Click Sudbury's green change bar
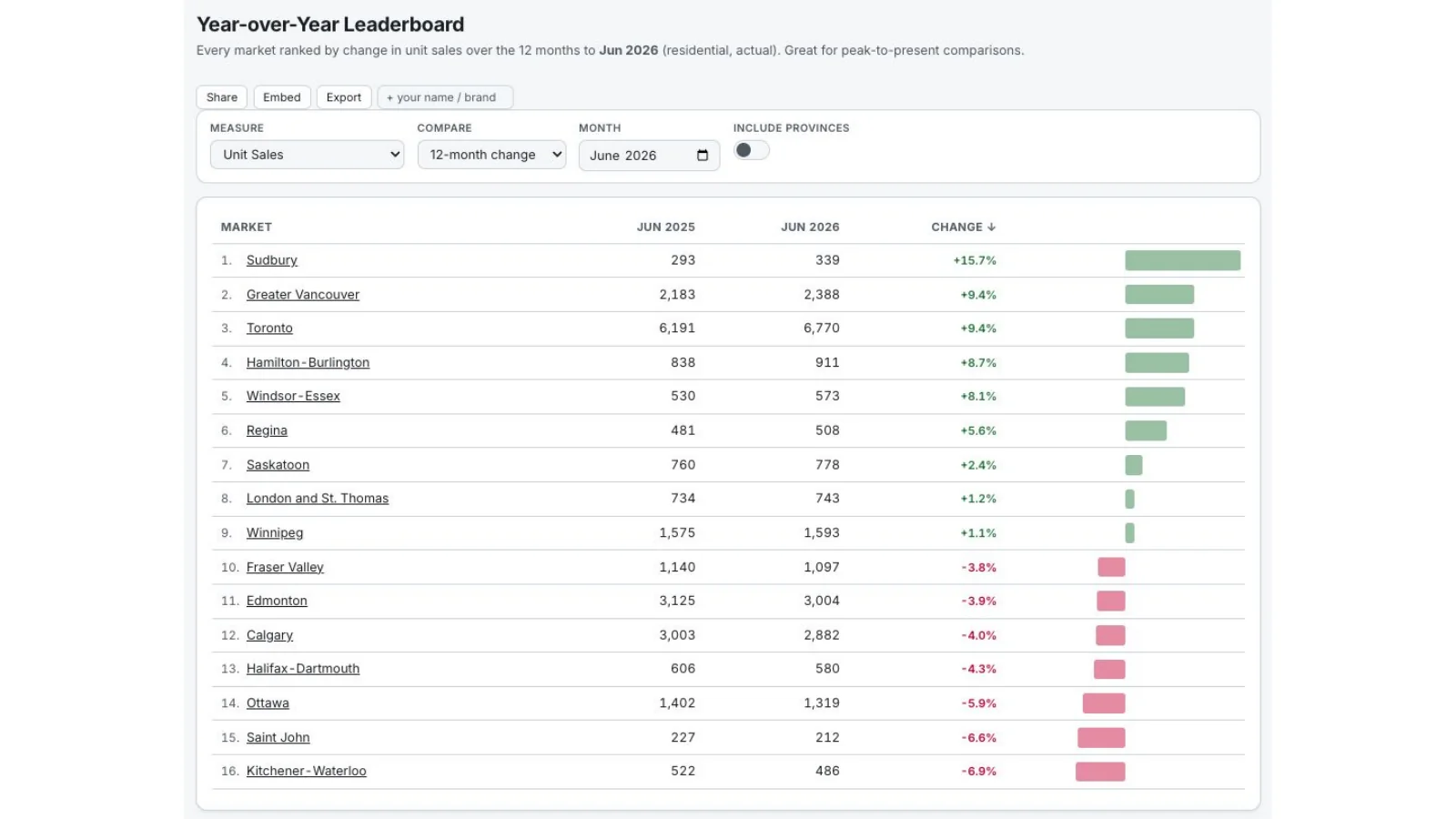This screenshot has width=1456, height=819. (1182, 260)
